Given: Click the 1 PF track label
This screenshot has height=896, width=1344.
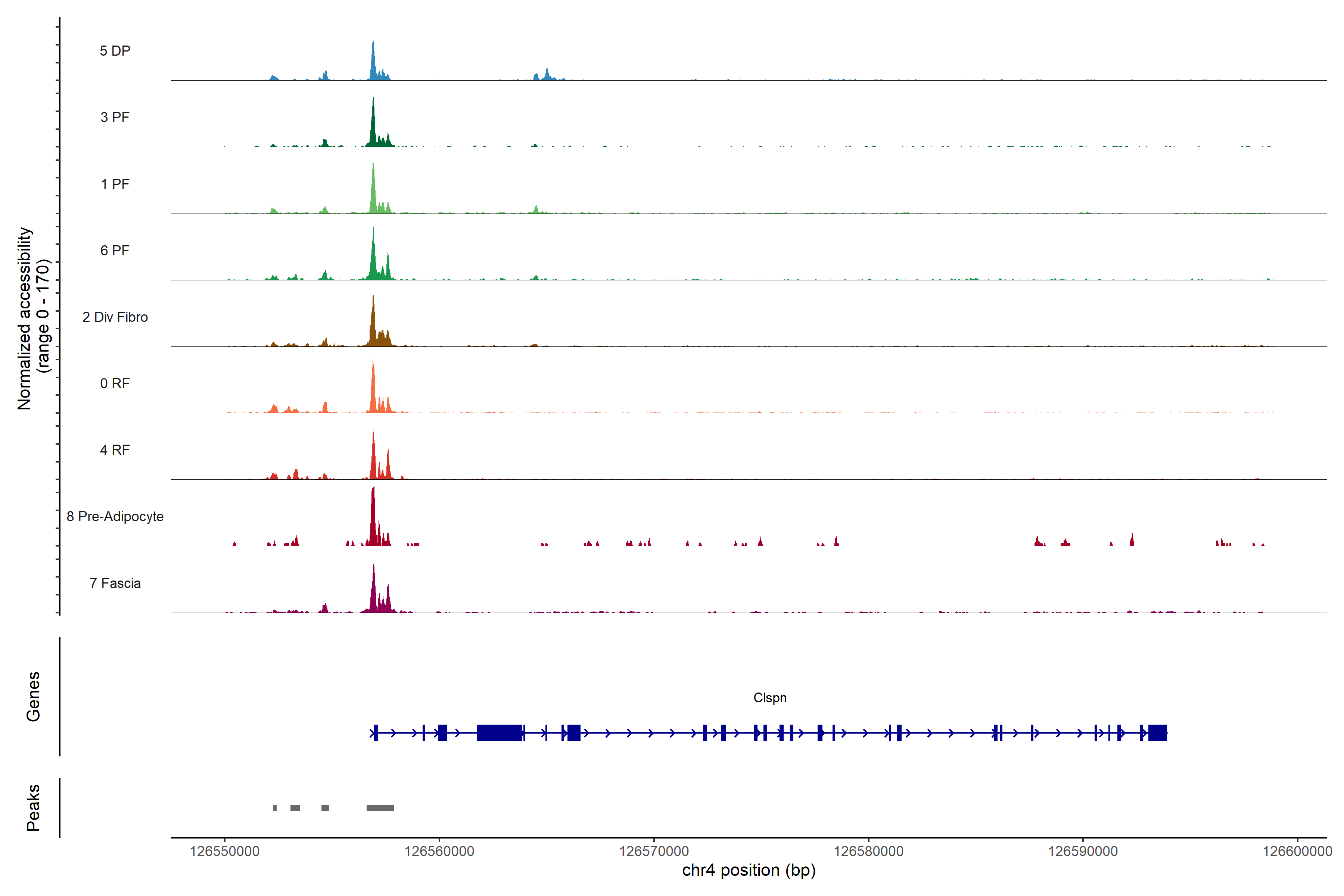Looking at the screenshot, I should pyautogui.click(x=115, y=184).
